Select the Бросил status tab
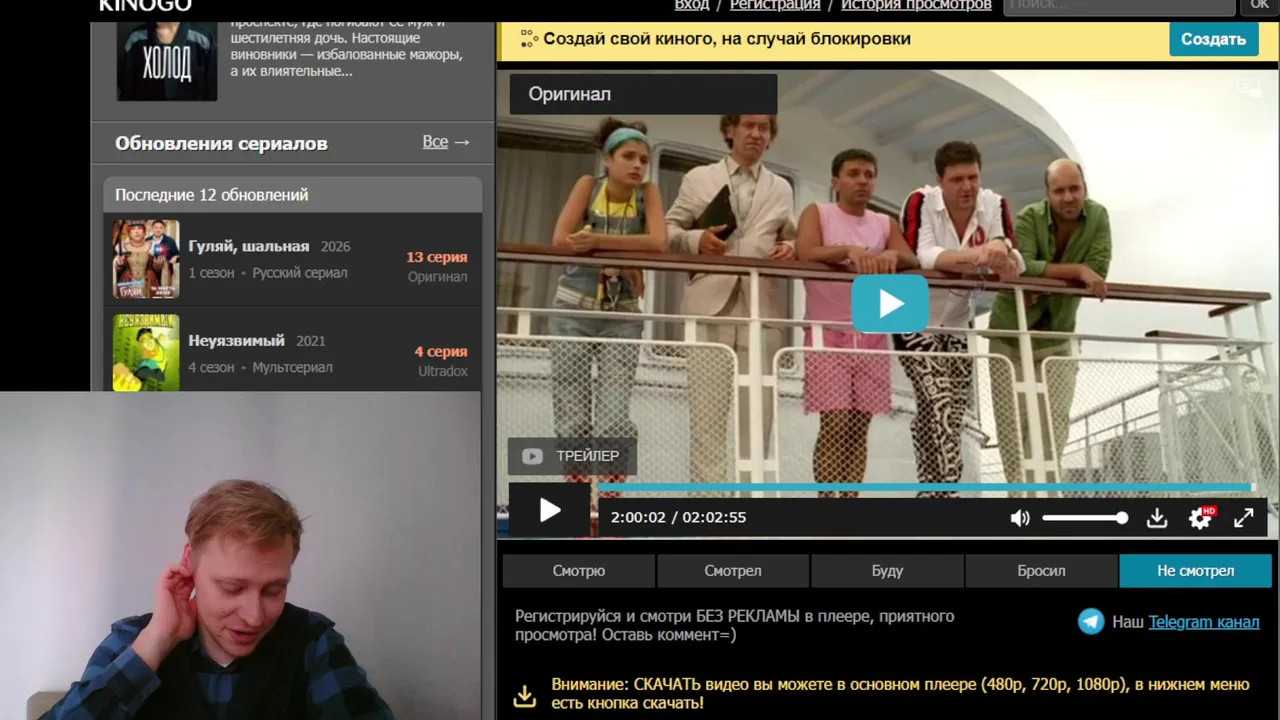Viewport: 1280px width, 720px height. click(x=1041, y=571)
